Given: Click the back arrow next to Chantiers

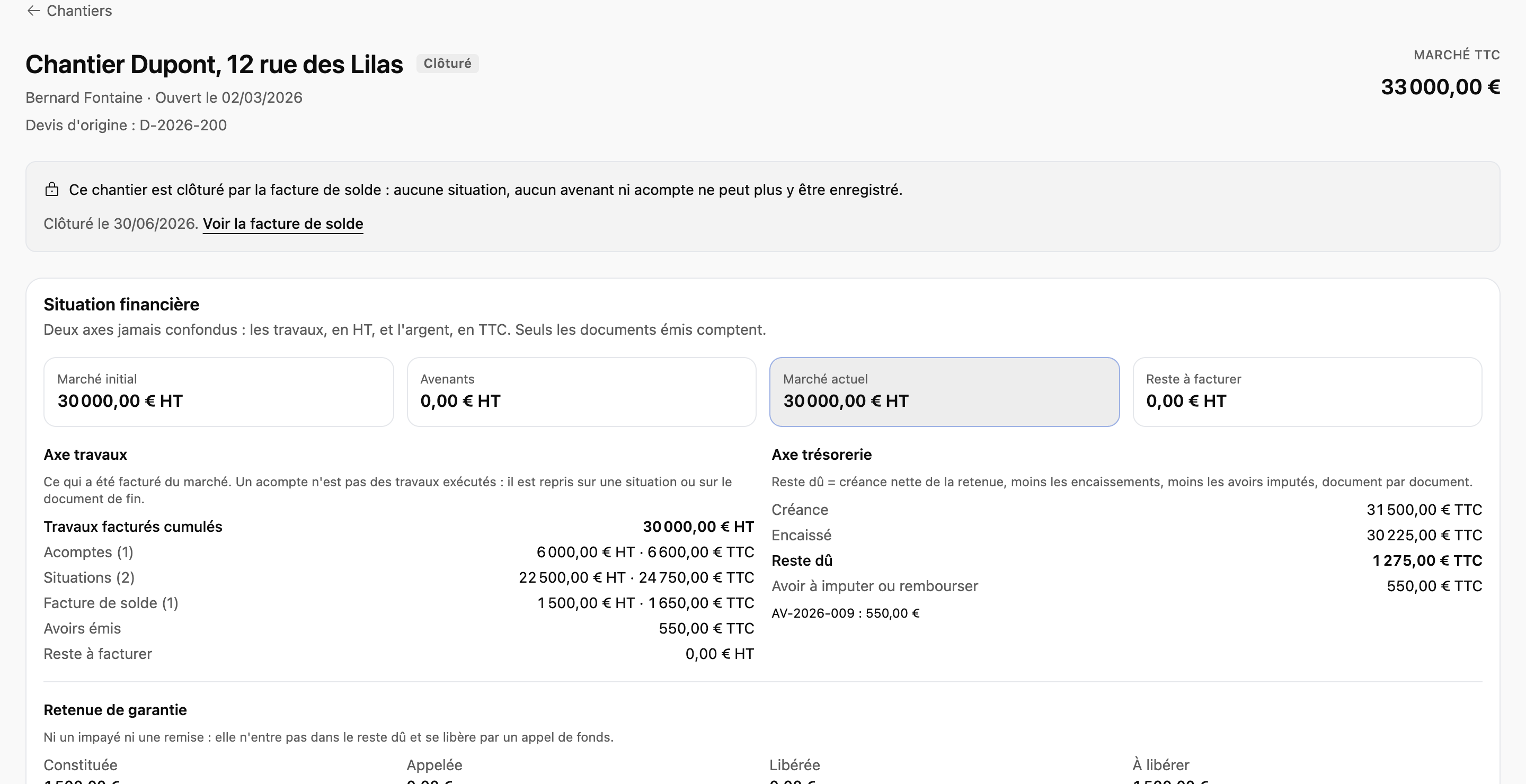Looking at the screenshot, I should point(33,11).
